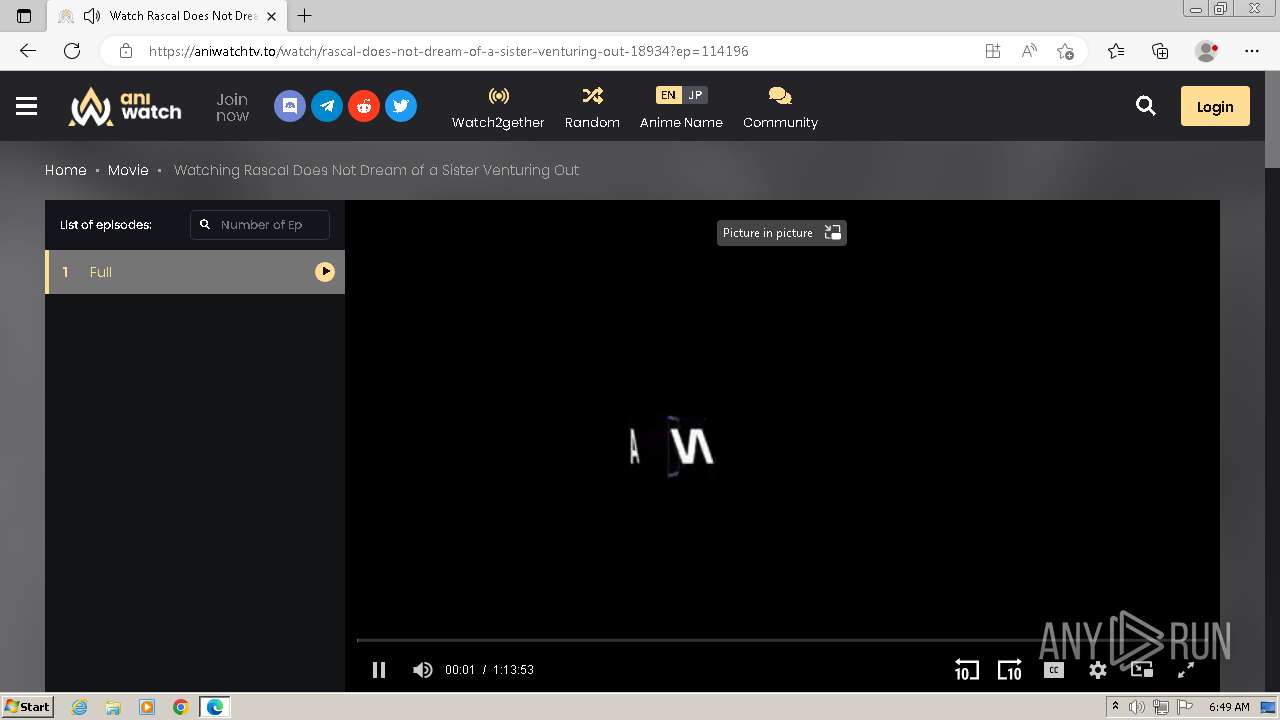
Task: Add this page to favorites
Action: click(1065, 51)
